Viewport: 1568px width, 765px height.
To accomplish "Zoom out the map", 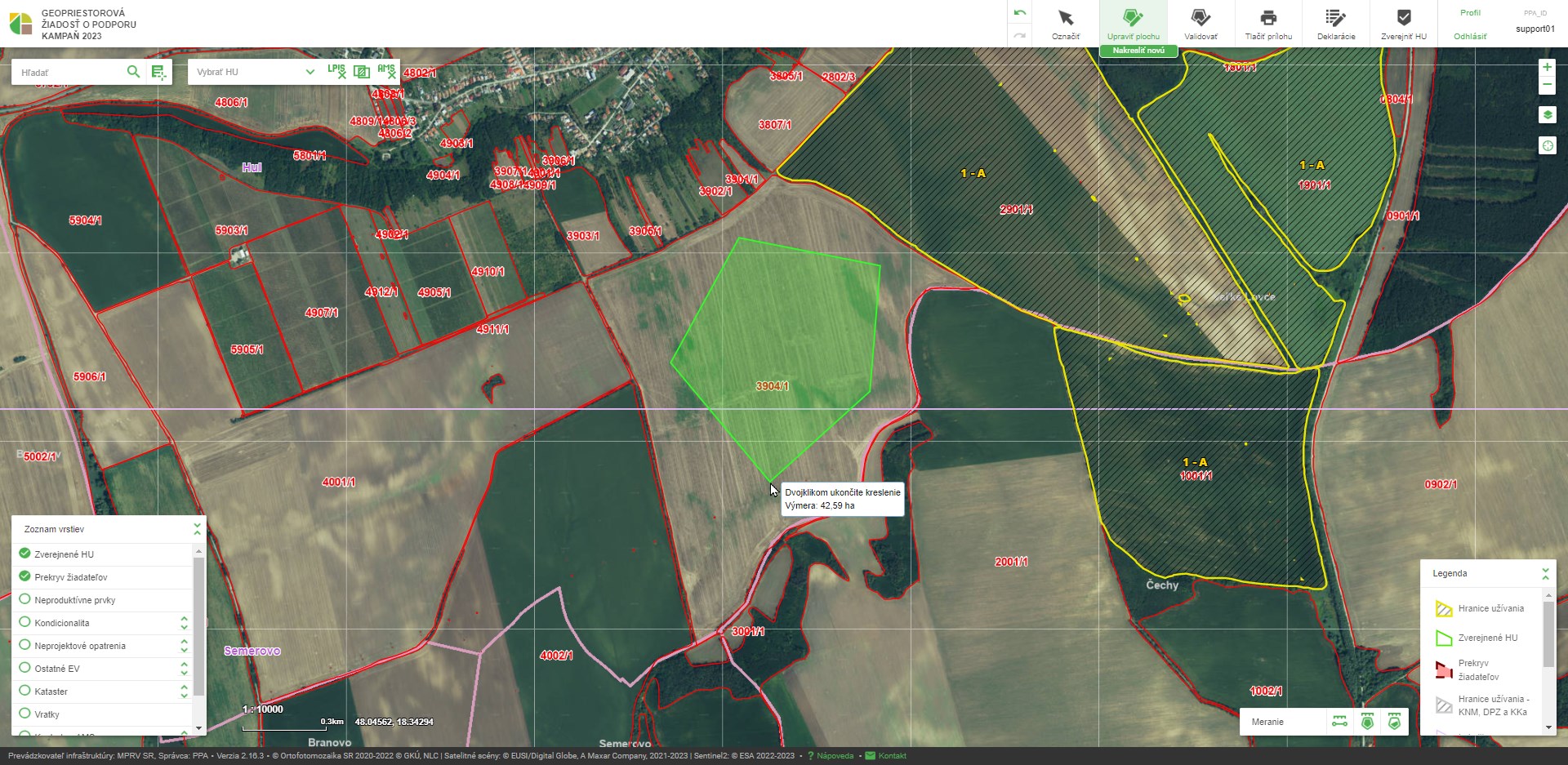I will coord(1547,84).
